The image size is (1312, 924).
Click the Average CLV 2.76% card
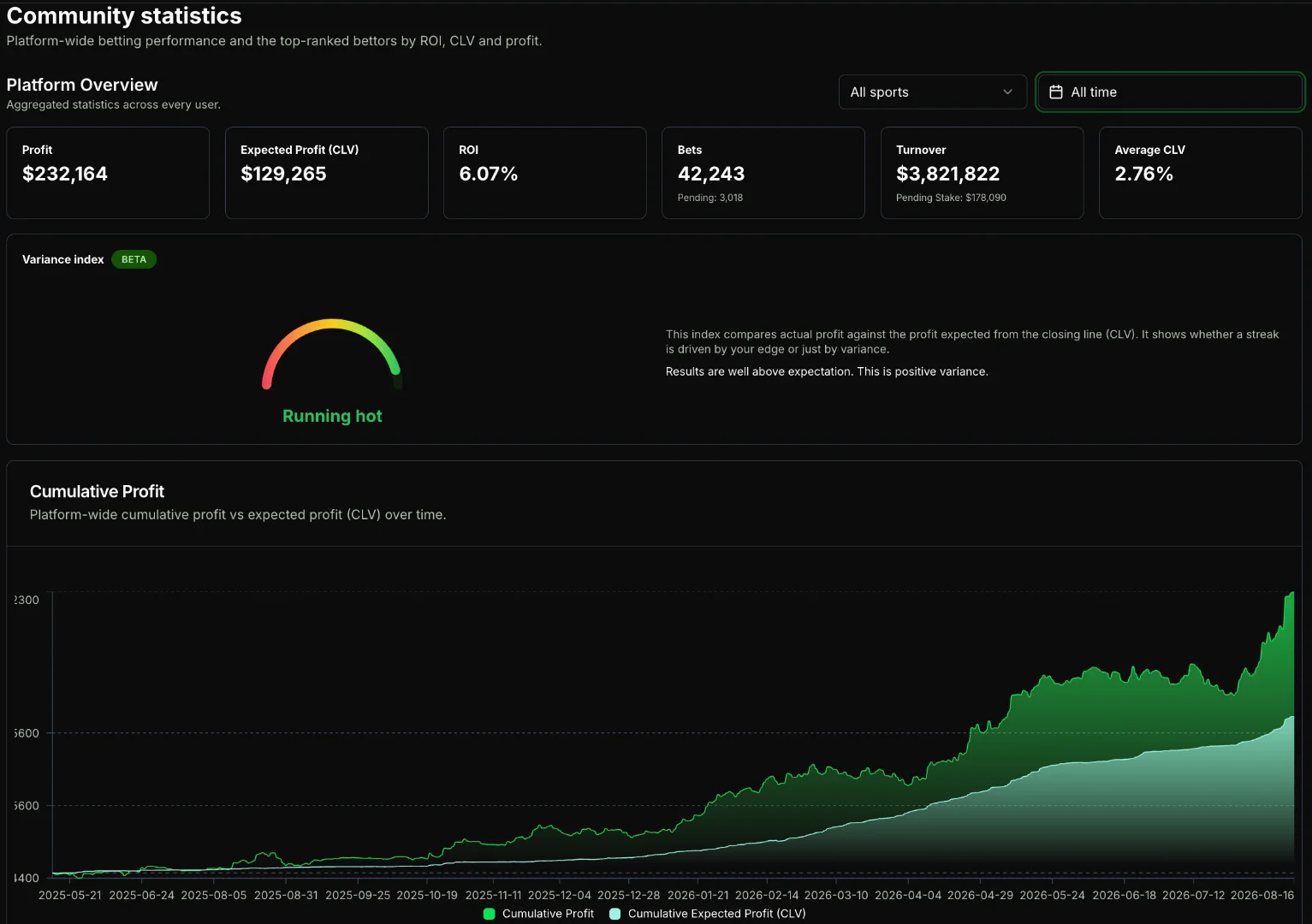tap(1201, 173)
